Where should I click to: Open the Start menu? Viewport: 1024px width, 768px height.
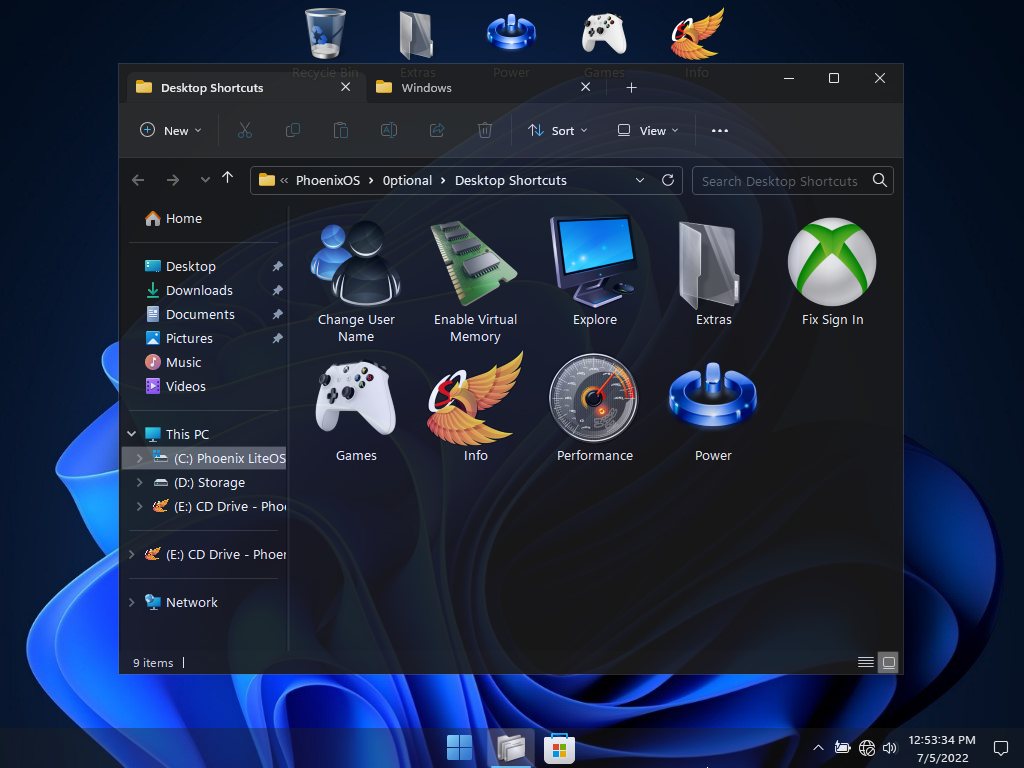(459, 748)
